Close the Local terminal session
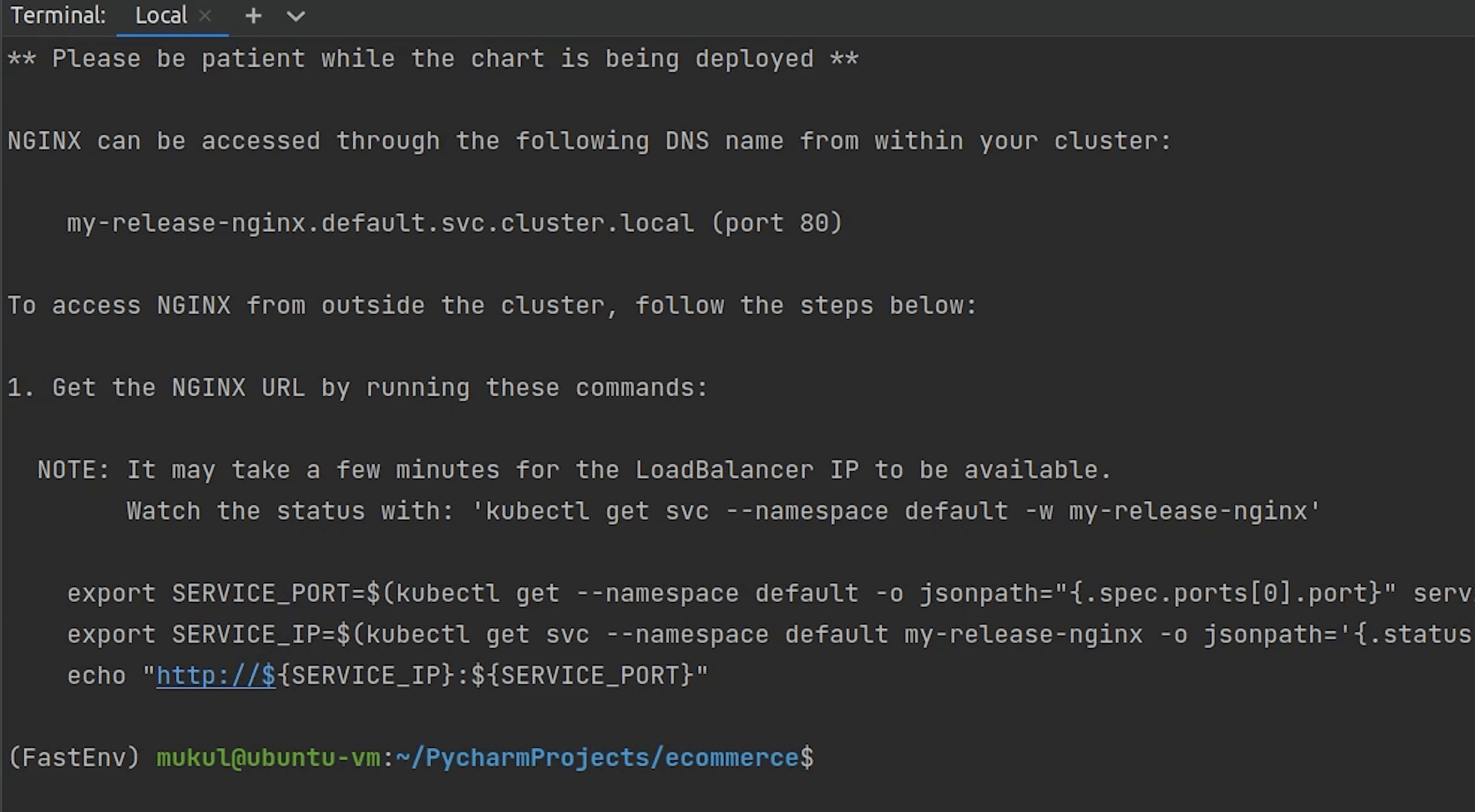The width and height of the screenshot is (1475, 812). pyautogui.click(x=205, y=16)
